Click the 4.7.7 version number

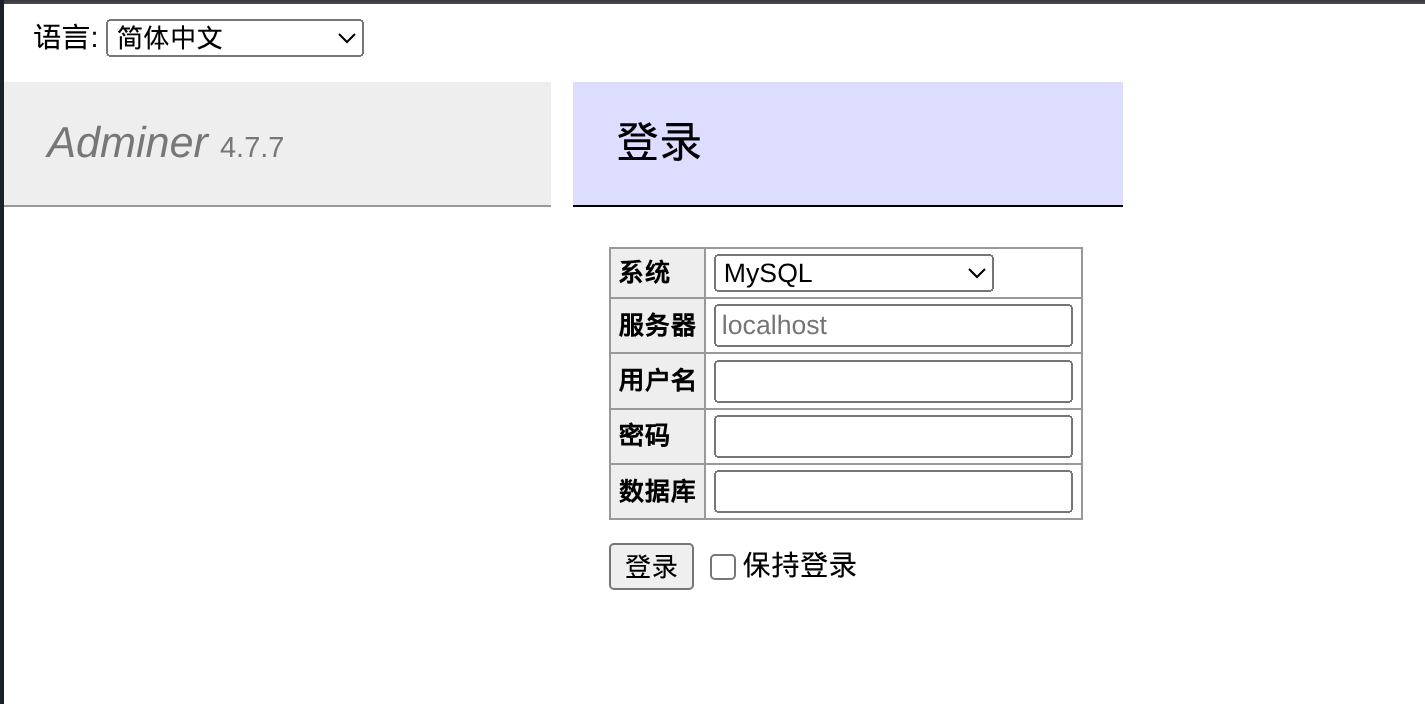(252, 148)
